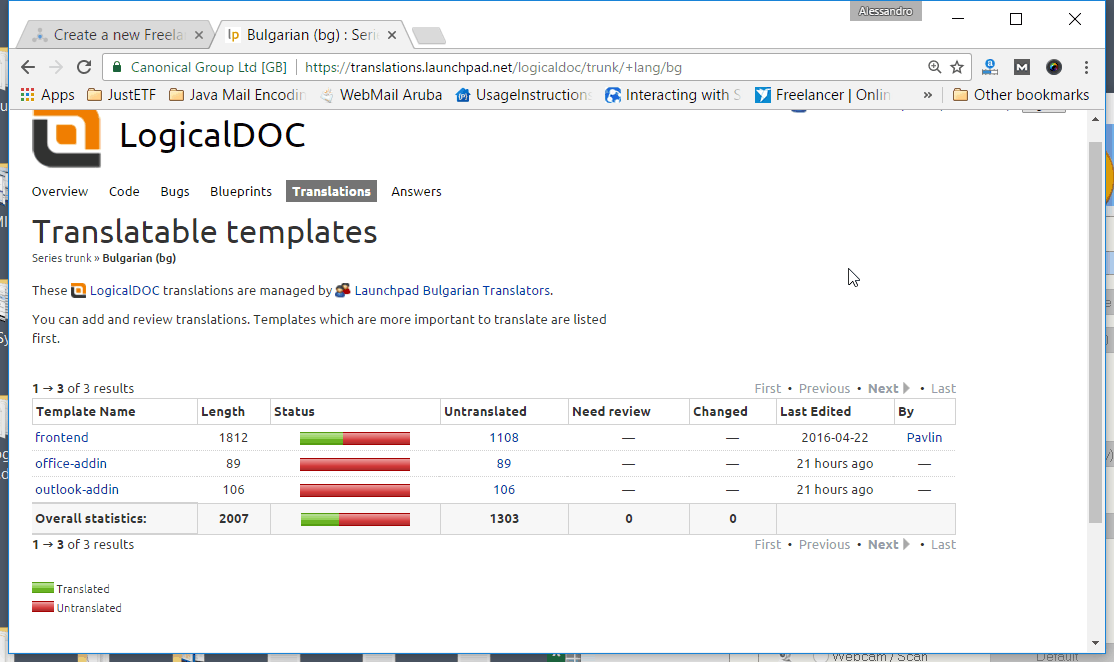Bookmark this page with the star icon

[957, 67]
